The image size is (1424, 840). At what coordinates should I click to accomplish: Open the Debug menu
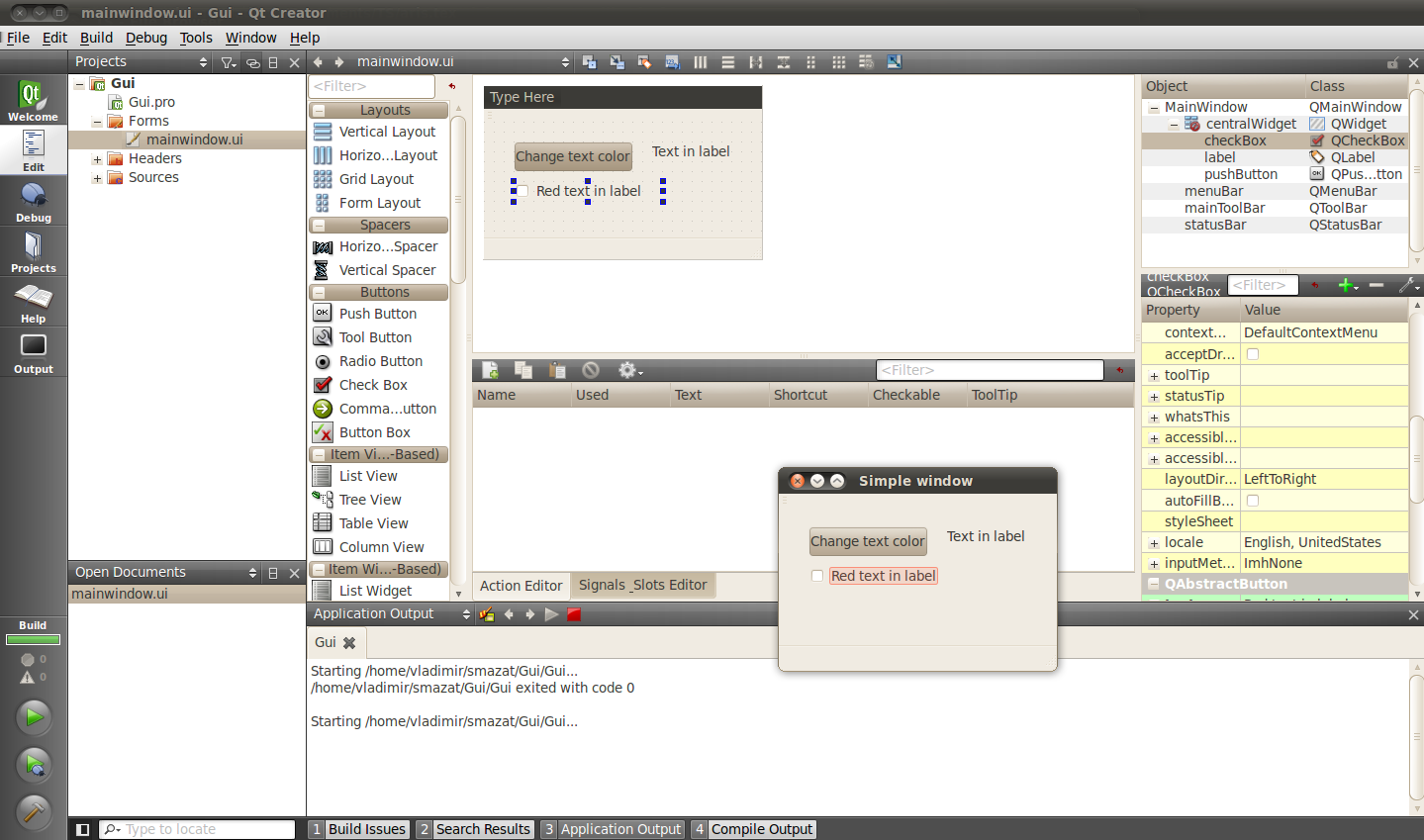click(x=146, y=38)
